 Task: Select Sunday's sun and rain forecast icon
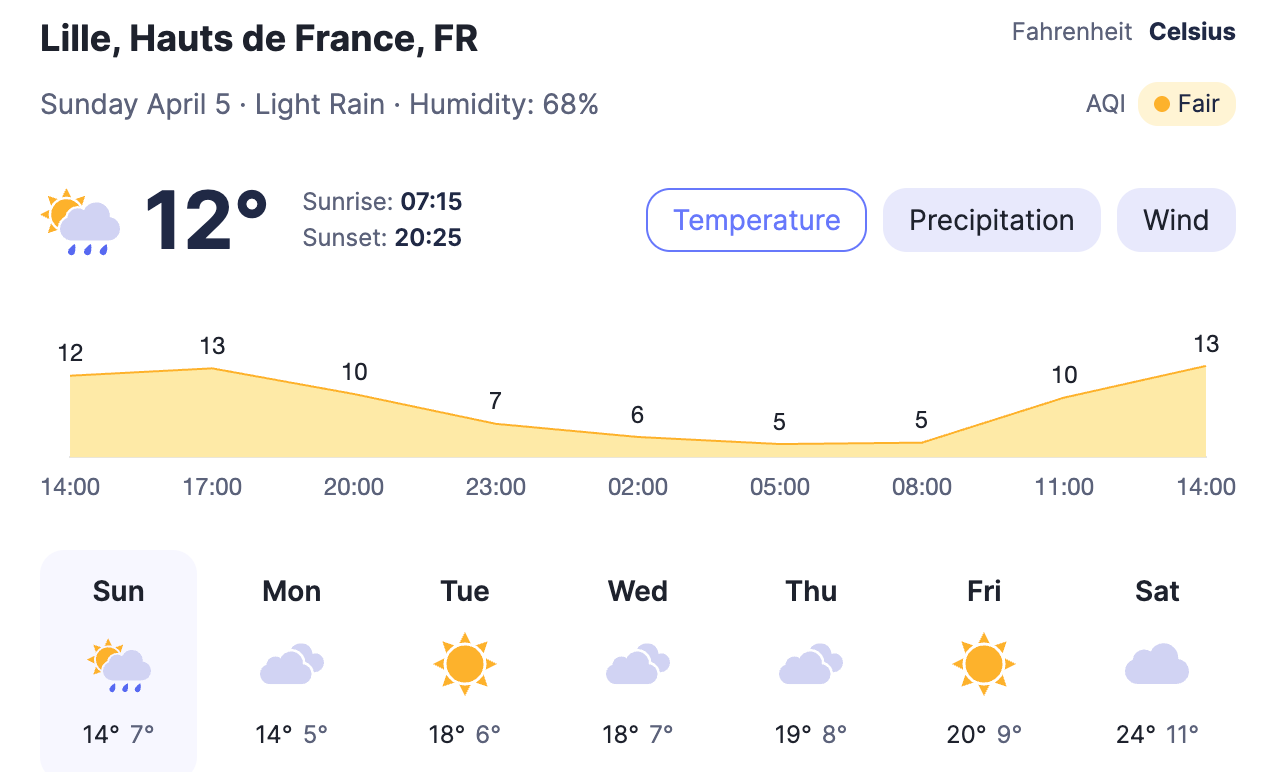[x=119, y=665]
